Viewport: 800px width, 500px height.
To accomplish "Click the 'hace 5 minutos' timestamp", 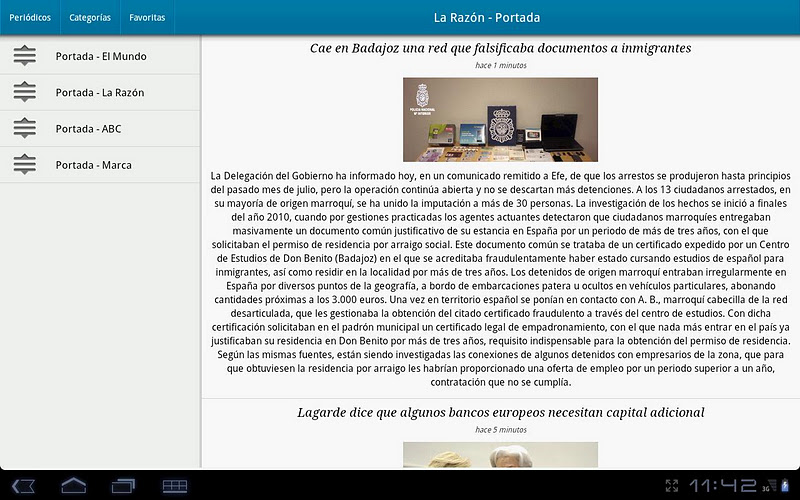I will pos(501,430).
